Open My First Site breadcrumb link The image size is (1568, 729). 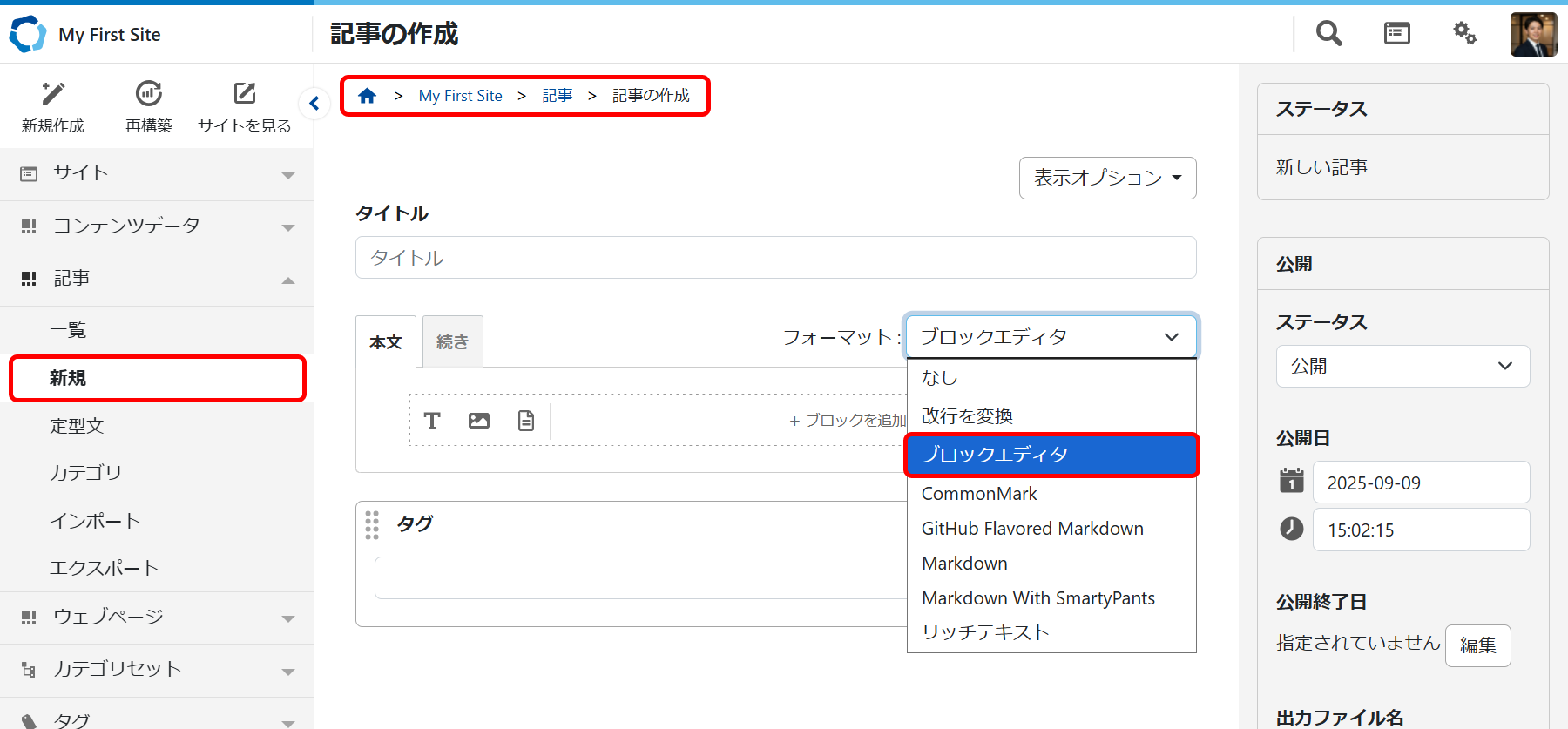pyautogui.click(x=460, y=96)
